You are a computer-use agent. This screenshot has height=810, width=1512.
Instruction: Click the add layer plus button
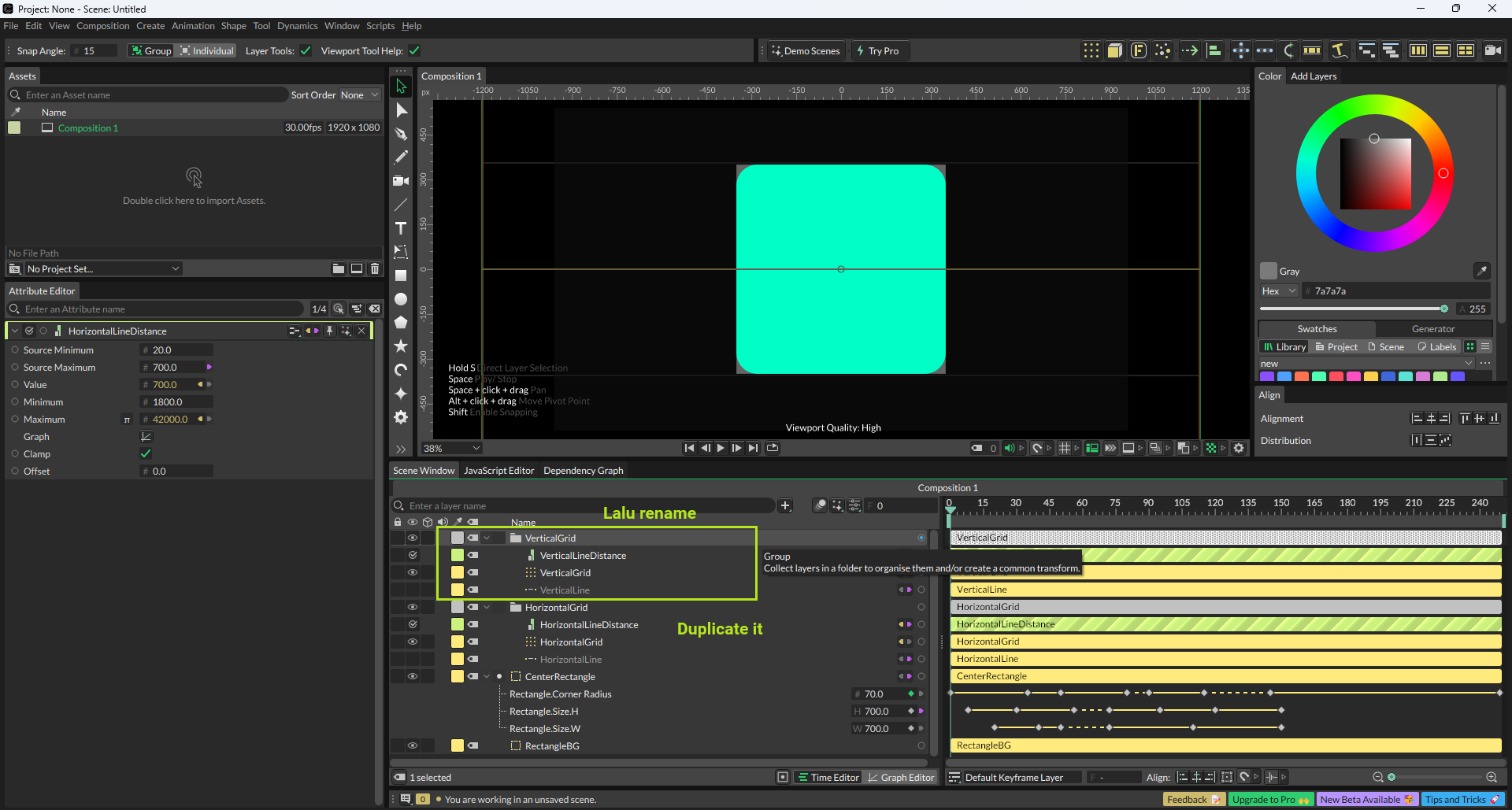(785, 506)
